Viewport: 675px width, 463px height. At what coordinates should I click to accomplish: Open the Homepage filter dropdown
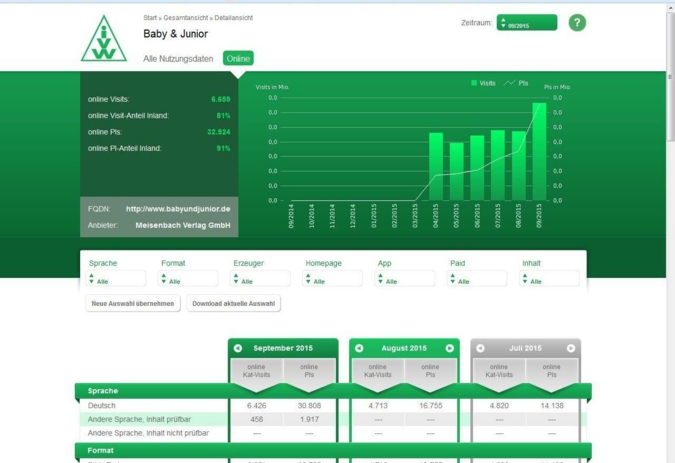[x=333, y=279]
